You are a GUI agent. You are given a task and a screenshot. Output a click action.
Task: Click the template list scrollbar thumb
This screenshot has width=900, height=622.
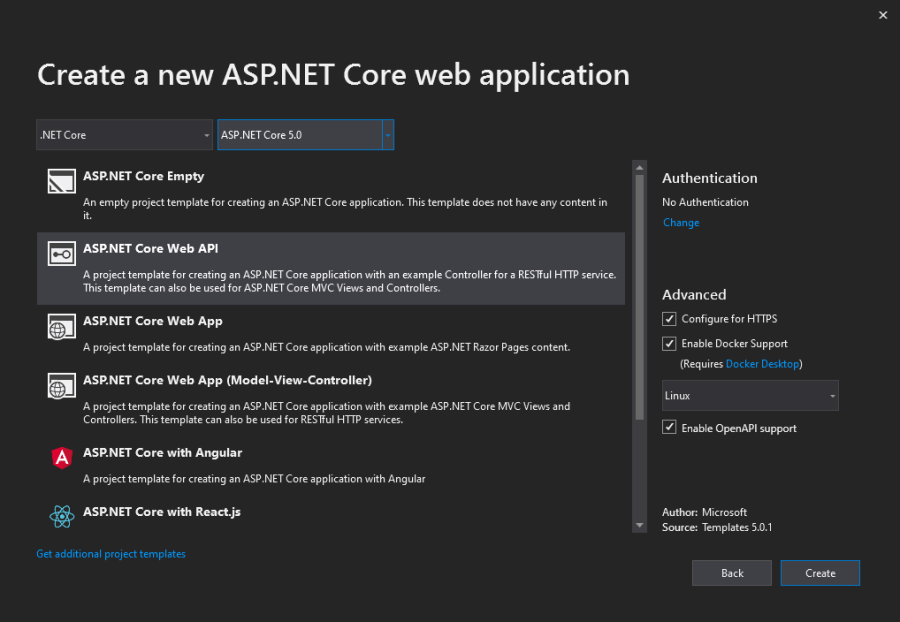(639, 297)
